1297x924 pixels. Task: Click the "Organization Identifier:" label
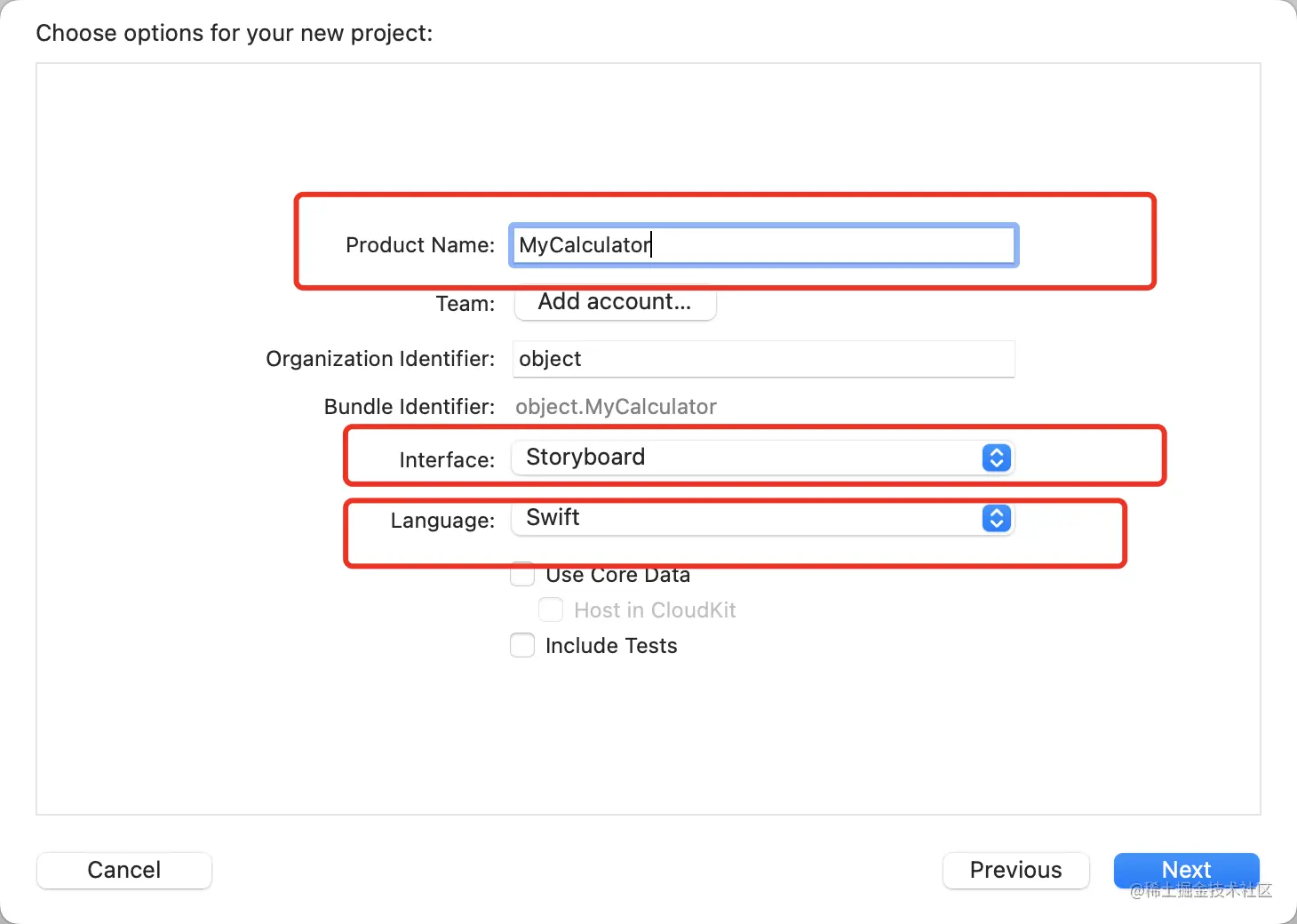coord(380,359)
